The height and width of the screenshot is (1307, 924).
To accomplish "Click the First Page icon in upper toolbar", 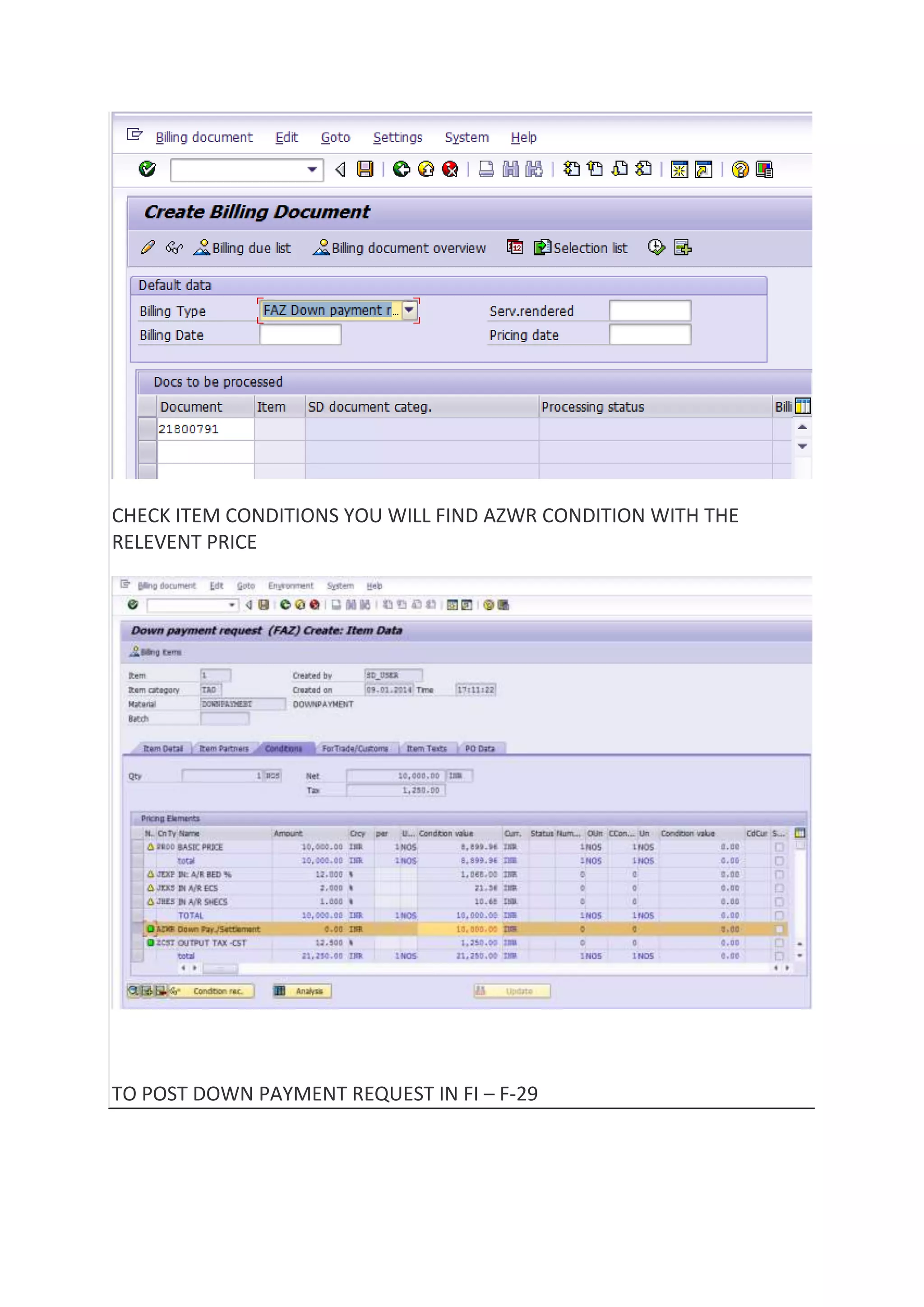I will [x=571, y=169].
